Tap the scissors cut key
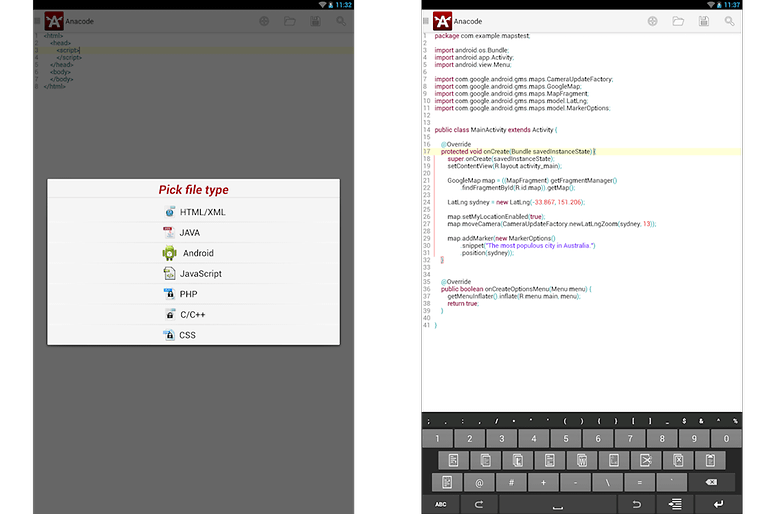This screenshot has width=782, height=514. [646, 460]
